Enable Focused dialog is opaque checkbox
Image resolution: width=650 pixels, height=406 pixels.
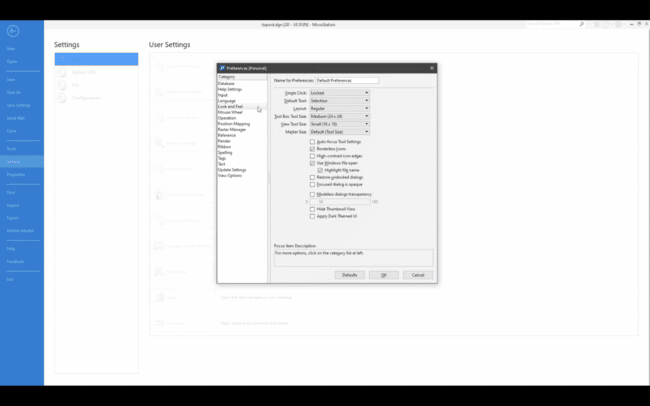coord(313,184)
